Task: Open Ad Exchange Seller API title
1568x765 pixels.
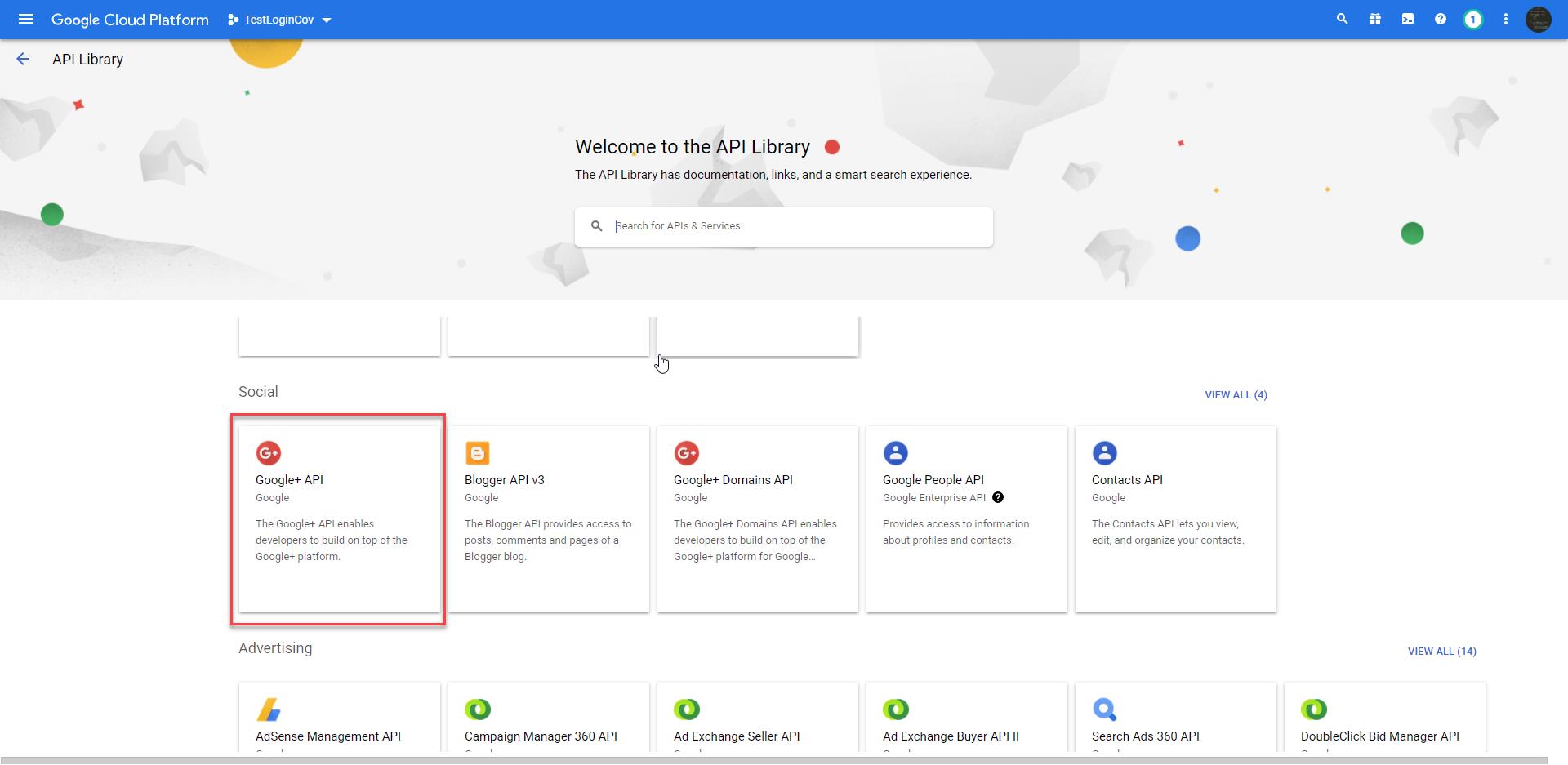Action: pos(737,736)
